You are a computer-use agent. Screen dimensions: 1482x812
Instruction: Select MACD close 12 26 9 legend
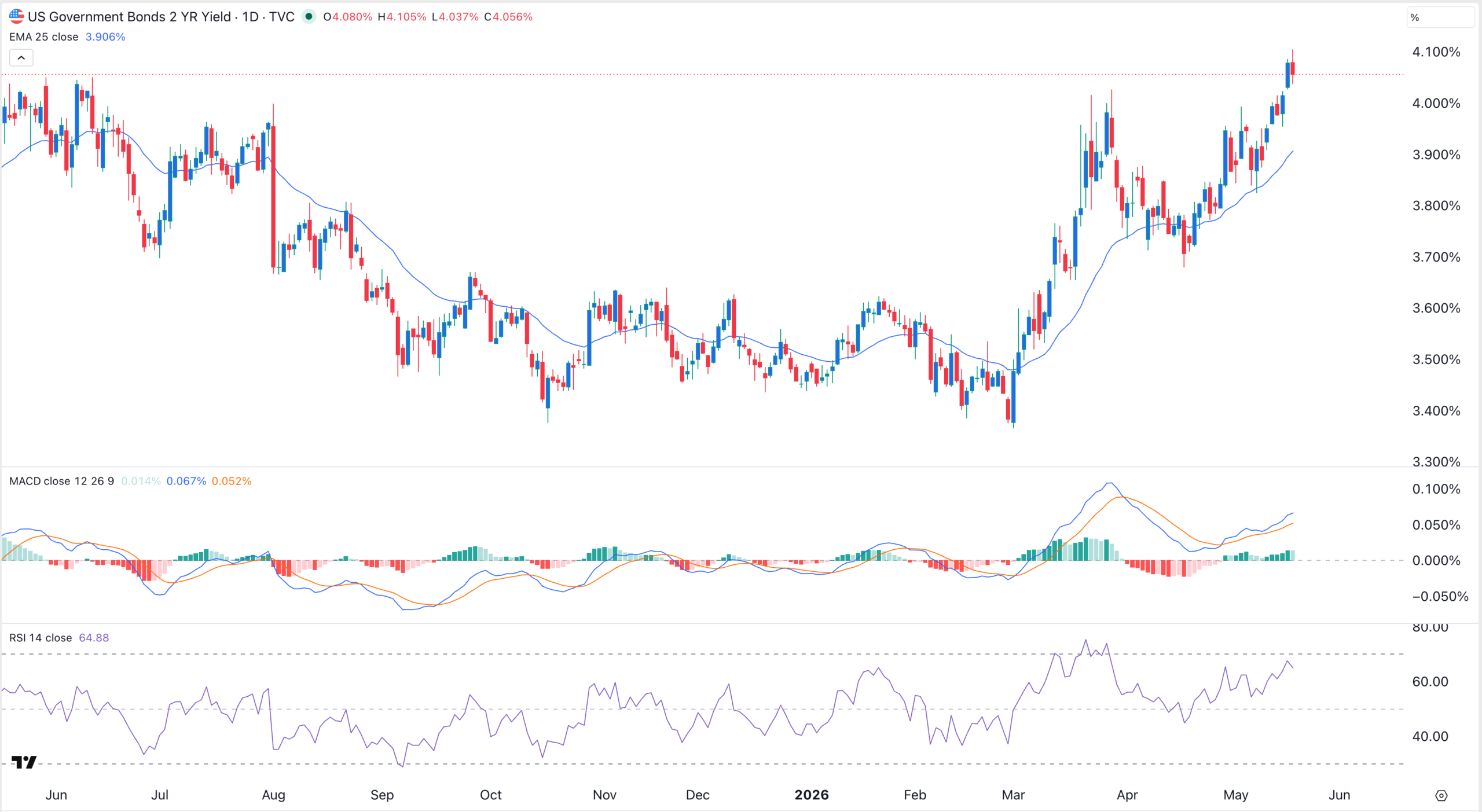(61, 481)
